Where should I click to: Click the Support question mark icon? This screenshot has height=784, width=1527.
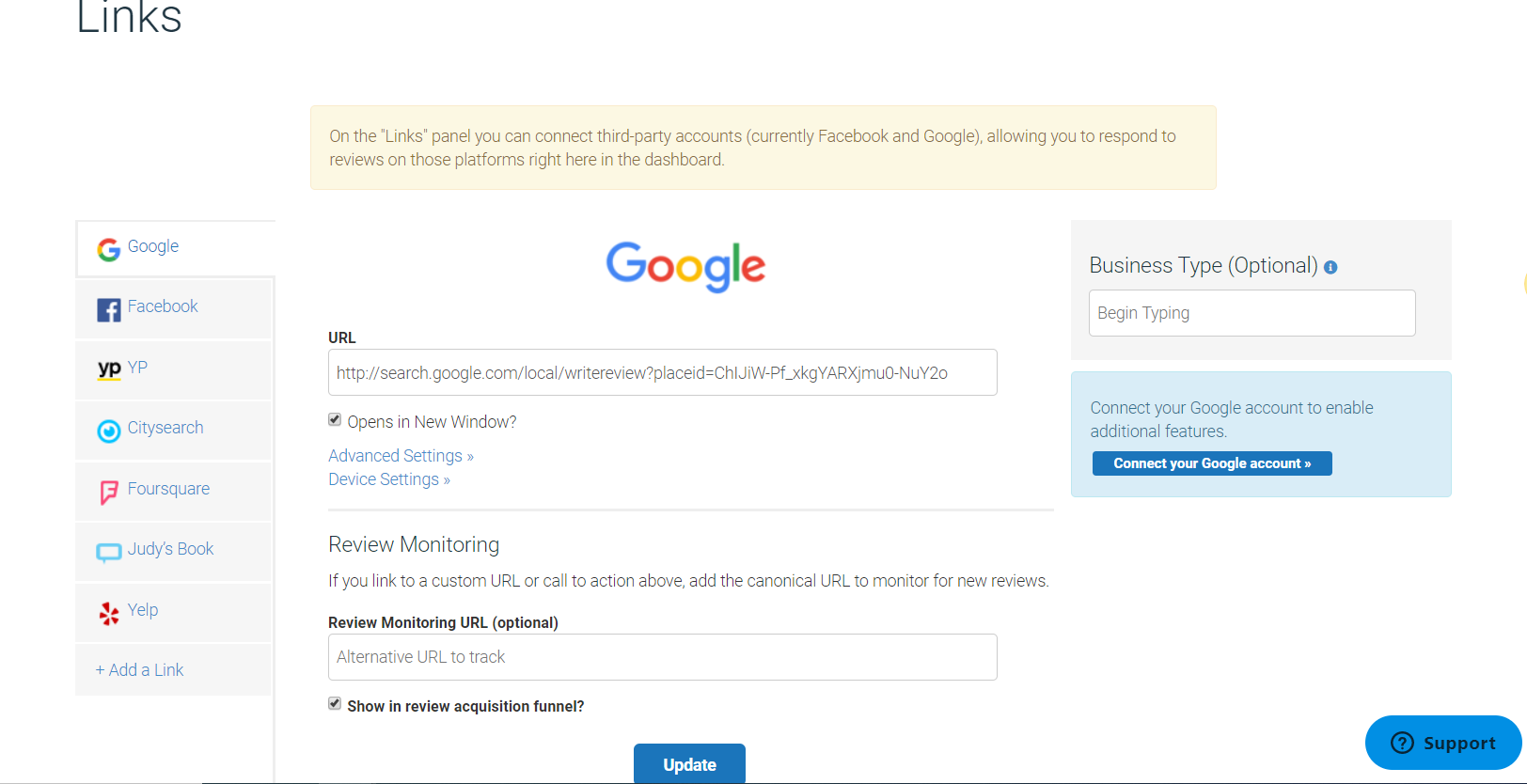coord(1402,743)
